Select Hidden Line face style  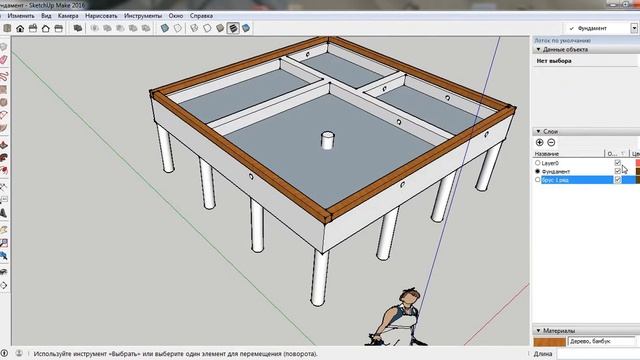(x=207, y=28)
